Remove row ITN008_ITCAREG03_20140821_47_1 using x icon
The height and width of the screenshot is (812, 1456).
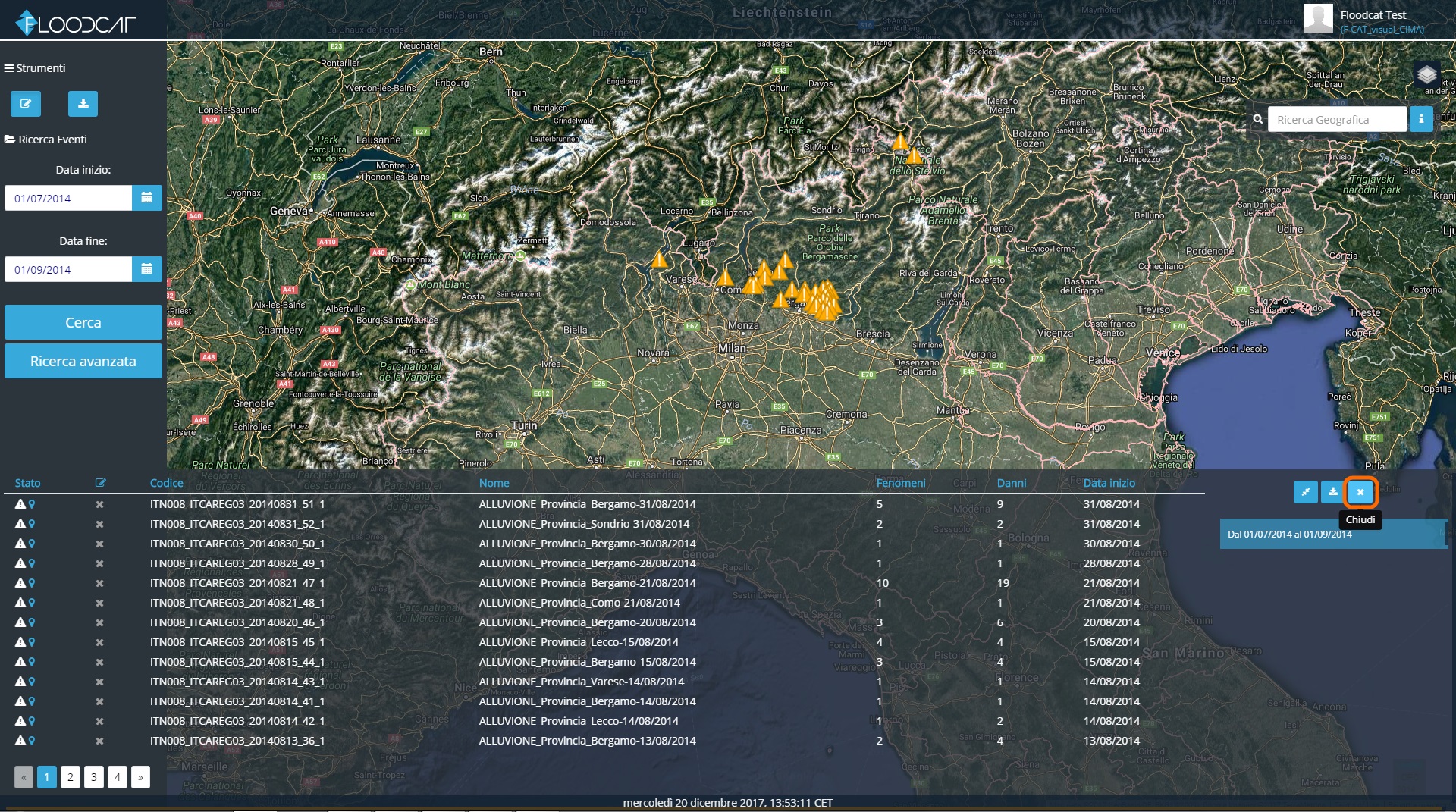pos(99,583)
